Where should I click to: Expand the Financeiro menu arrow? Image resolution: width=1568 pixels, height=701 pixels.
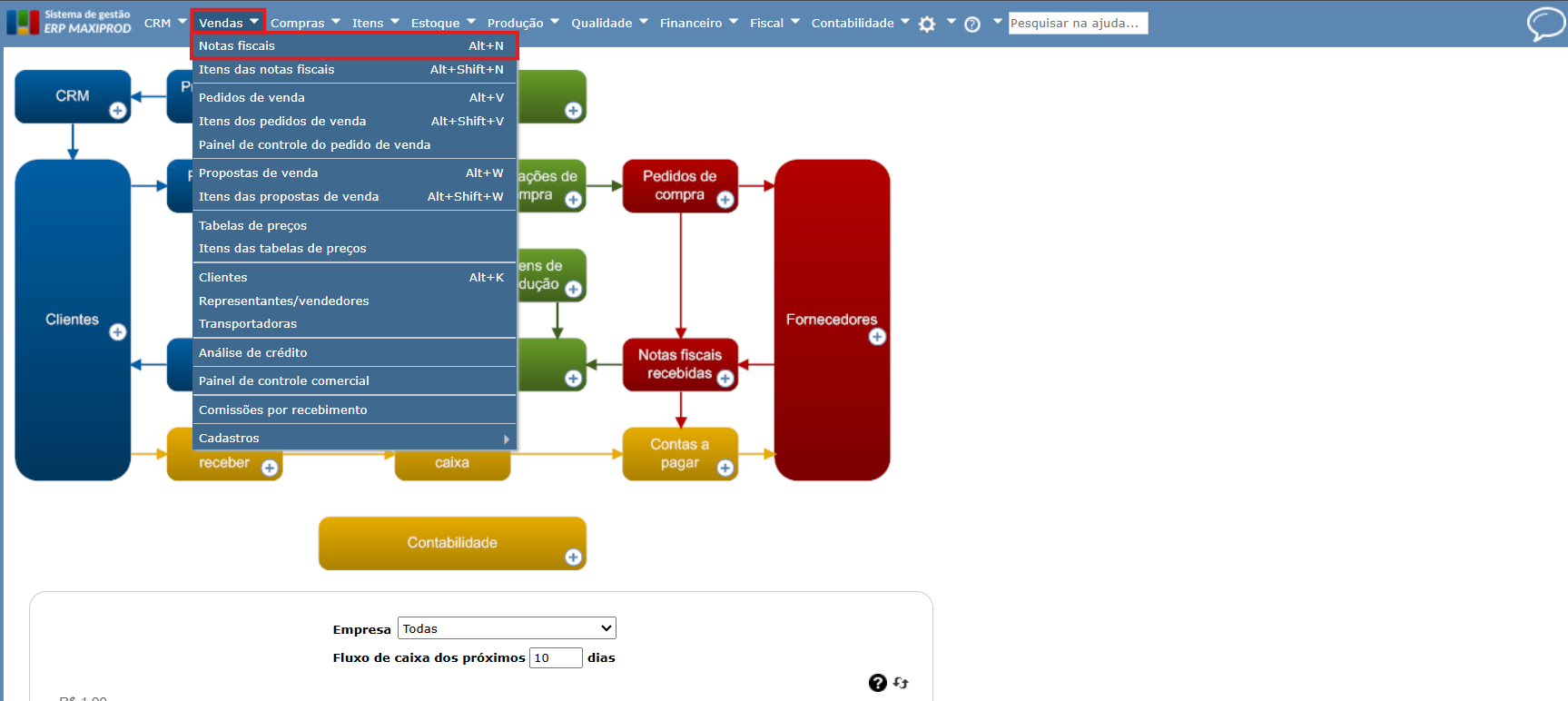pos(734,22)
